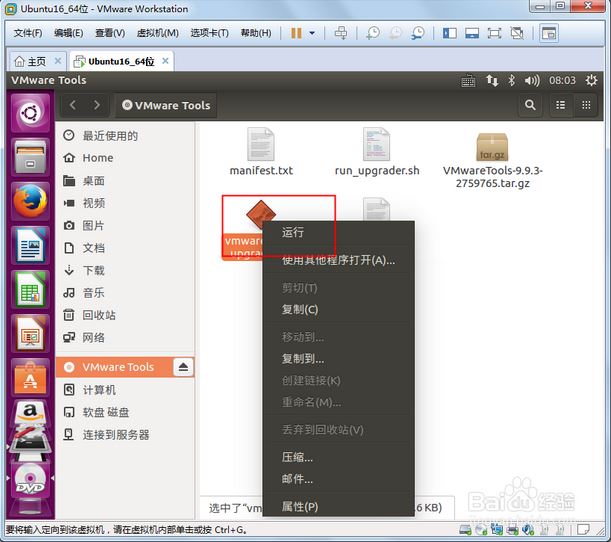Click VMware pause virtual machine button
This screenshot has height=542, width=611.
[296, 33]
